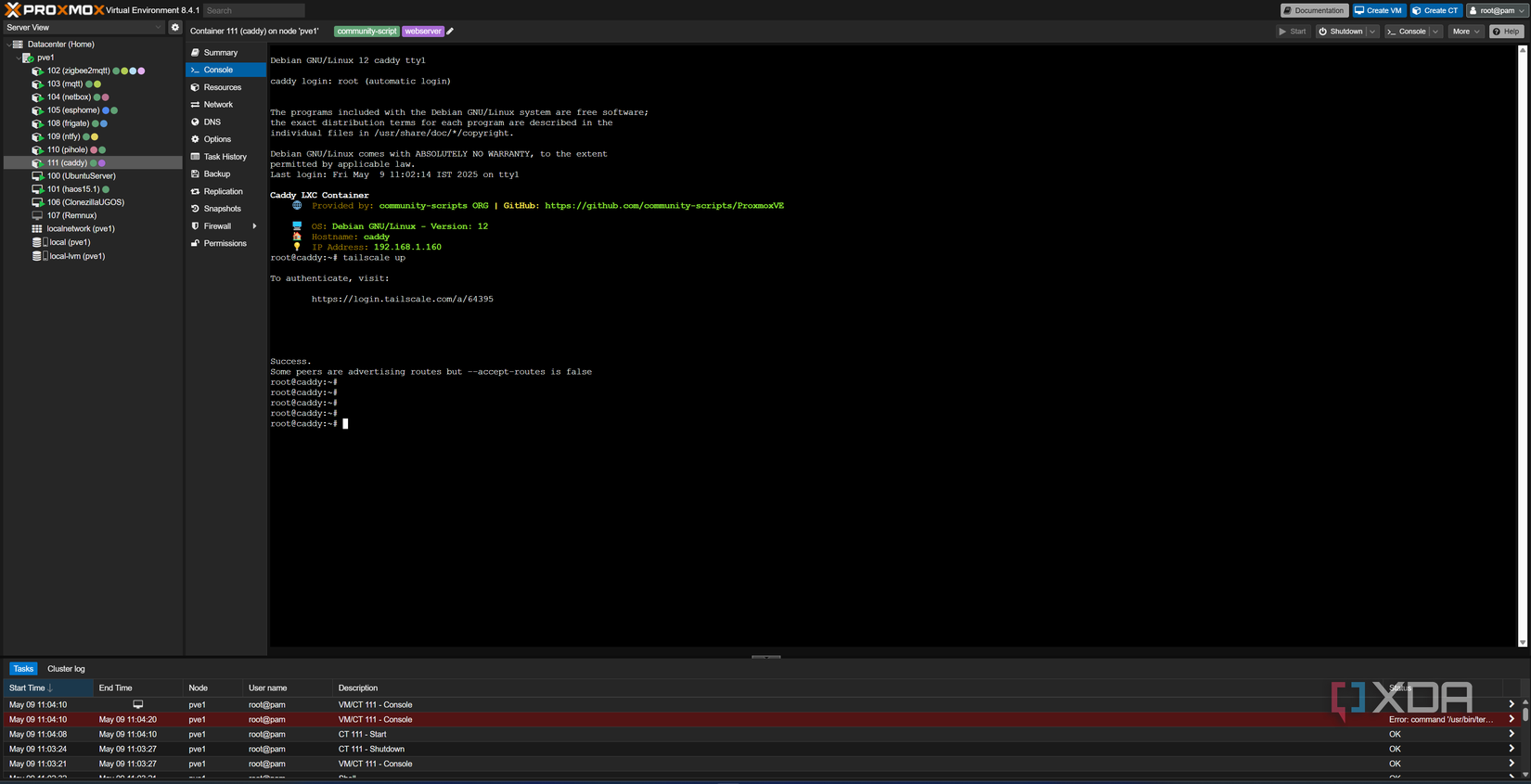Image resolution: width=1531 pixels, height=784 pixels.
Task: Open the Help button
Action: click(x=1507, y=32)
